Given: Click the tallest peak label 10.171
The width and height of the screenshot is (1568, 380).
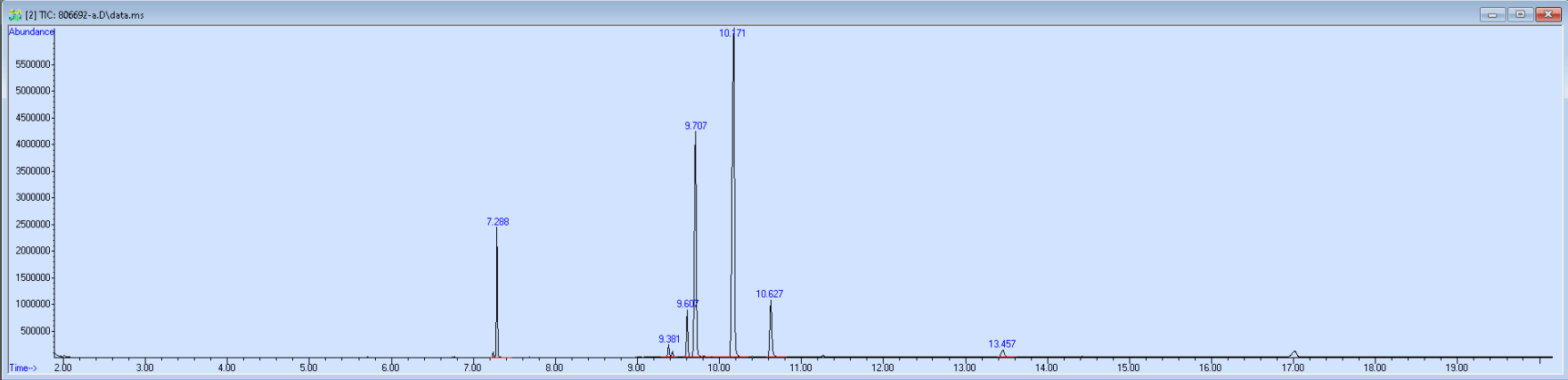Looking at the screenshot, I should [x=732, y=33].
